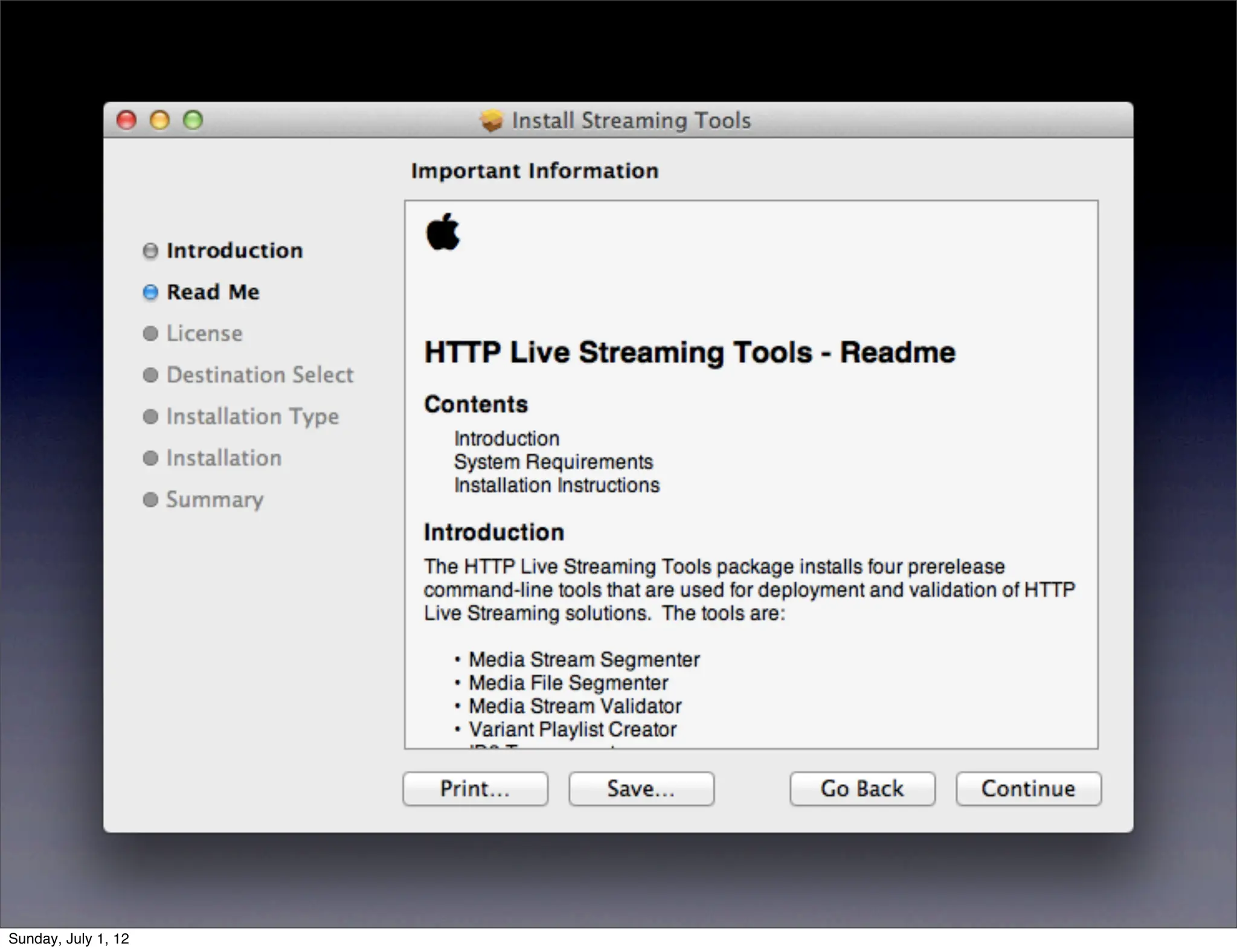Image resolution: width=1237 pixels, height=952 pixels.
Task: Zoom the window with green button
Action: click(x=193, y=120)
